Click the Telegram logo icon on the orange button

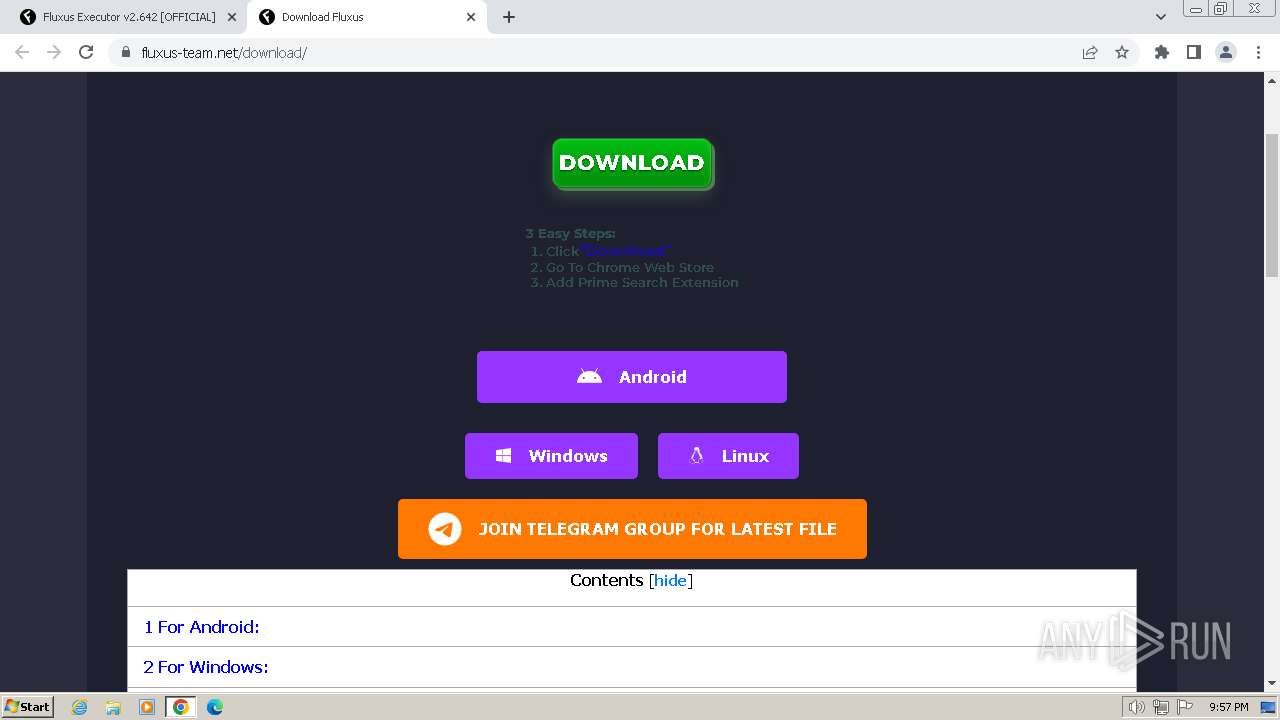click(445, 529)
